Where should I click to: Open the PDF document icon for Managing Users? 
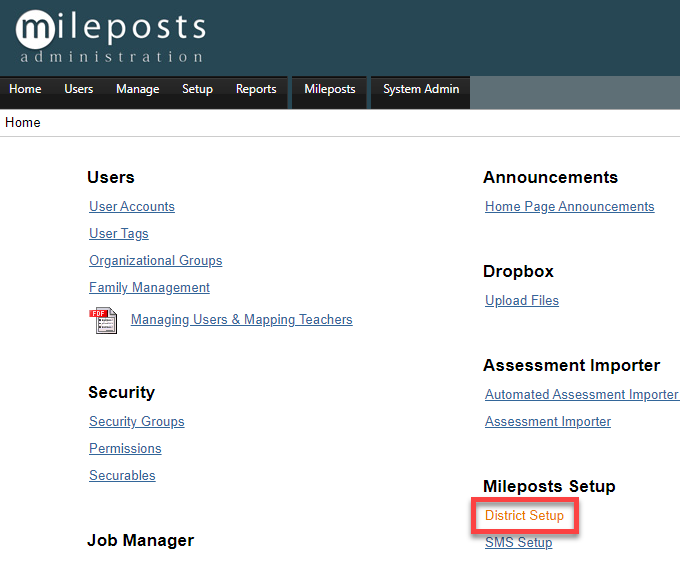coord(103,321)
